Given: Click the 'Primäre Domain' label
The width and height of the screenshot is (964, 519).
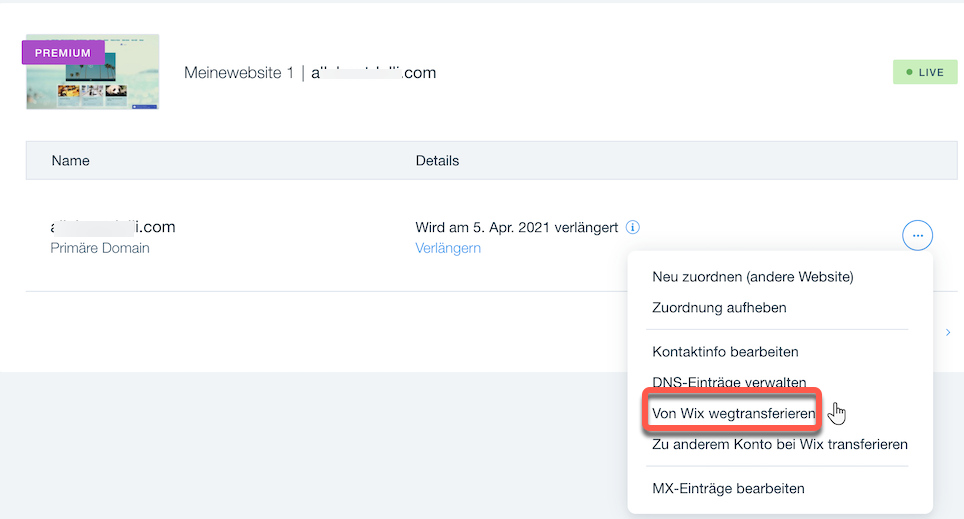Looking at the screenshot, I should click(99, 248).
